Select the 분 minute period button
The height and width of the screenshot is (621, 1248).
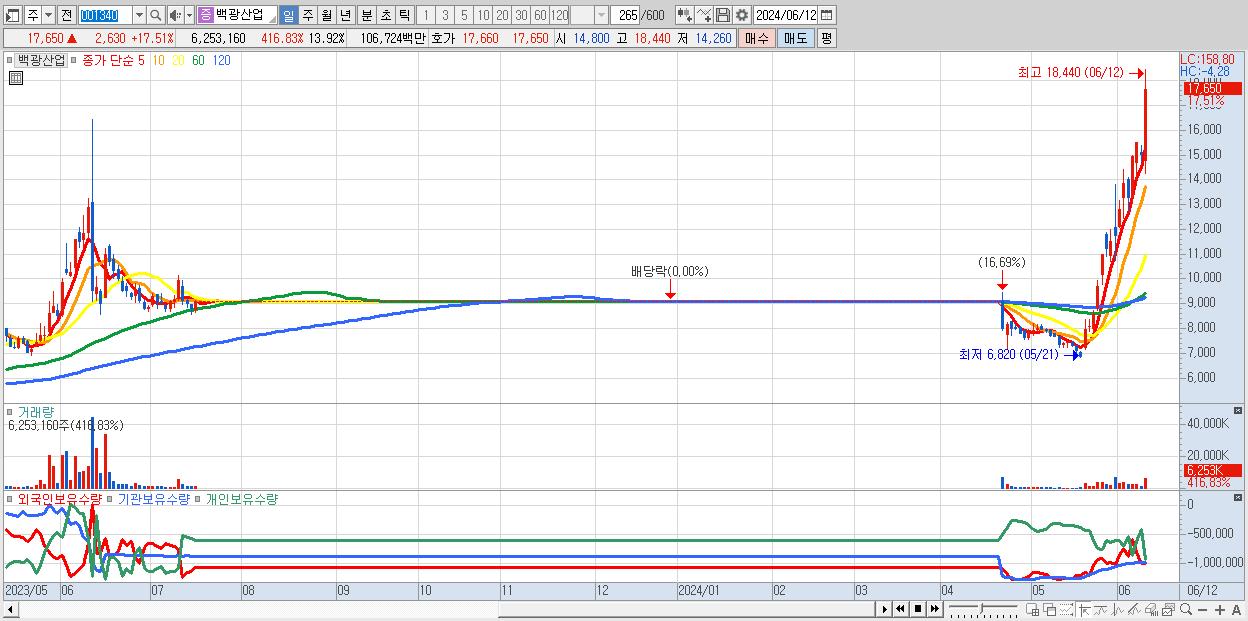tap(366, 15)
